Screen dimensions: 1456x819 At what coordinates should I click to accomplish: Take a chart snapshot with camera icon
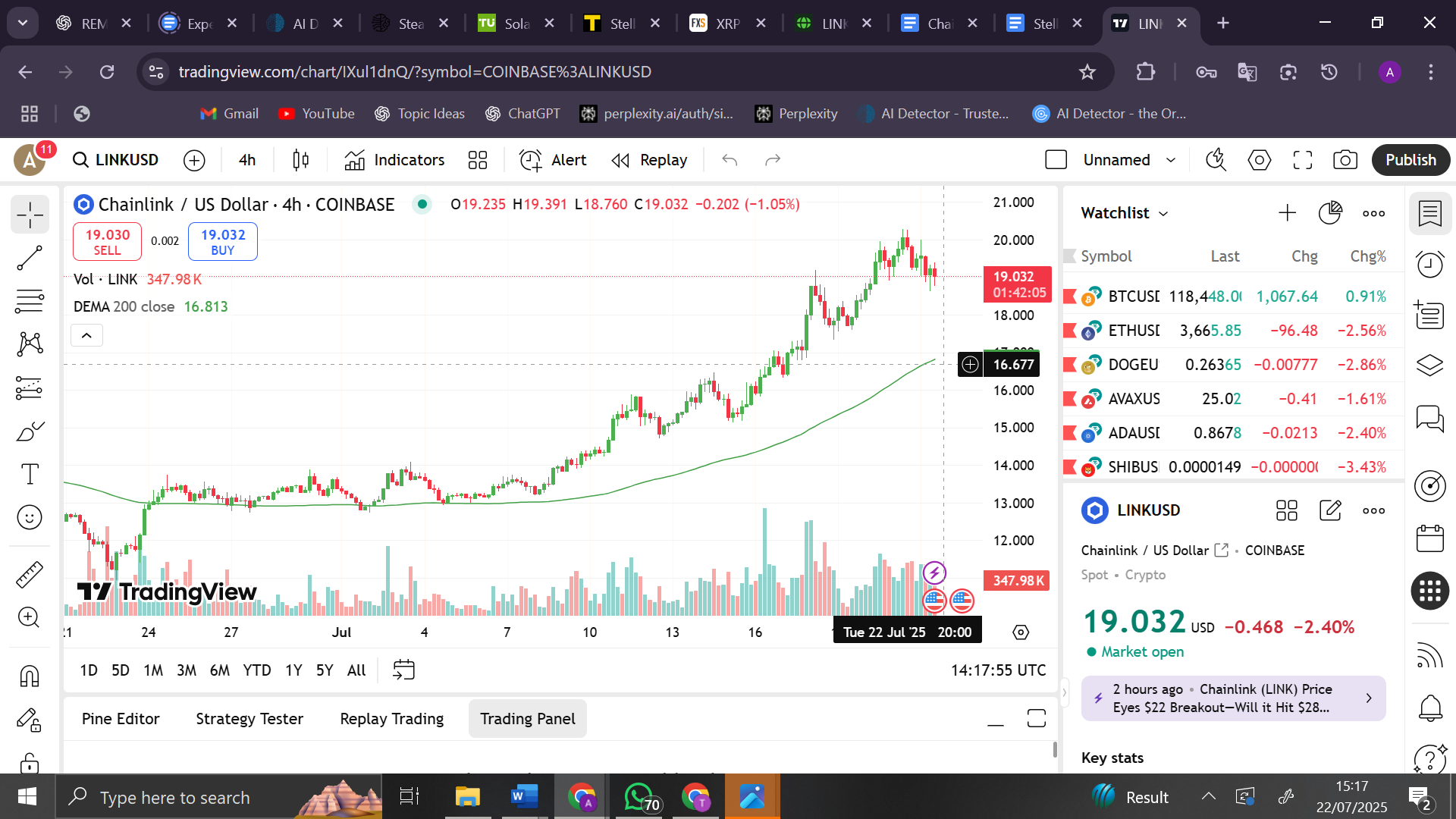(1345, 160)
